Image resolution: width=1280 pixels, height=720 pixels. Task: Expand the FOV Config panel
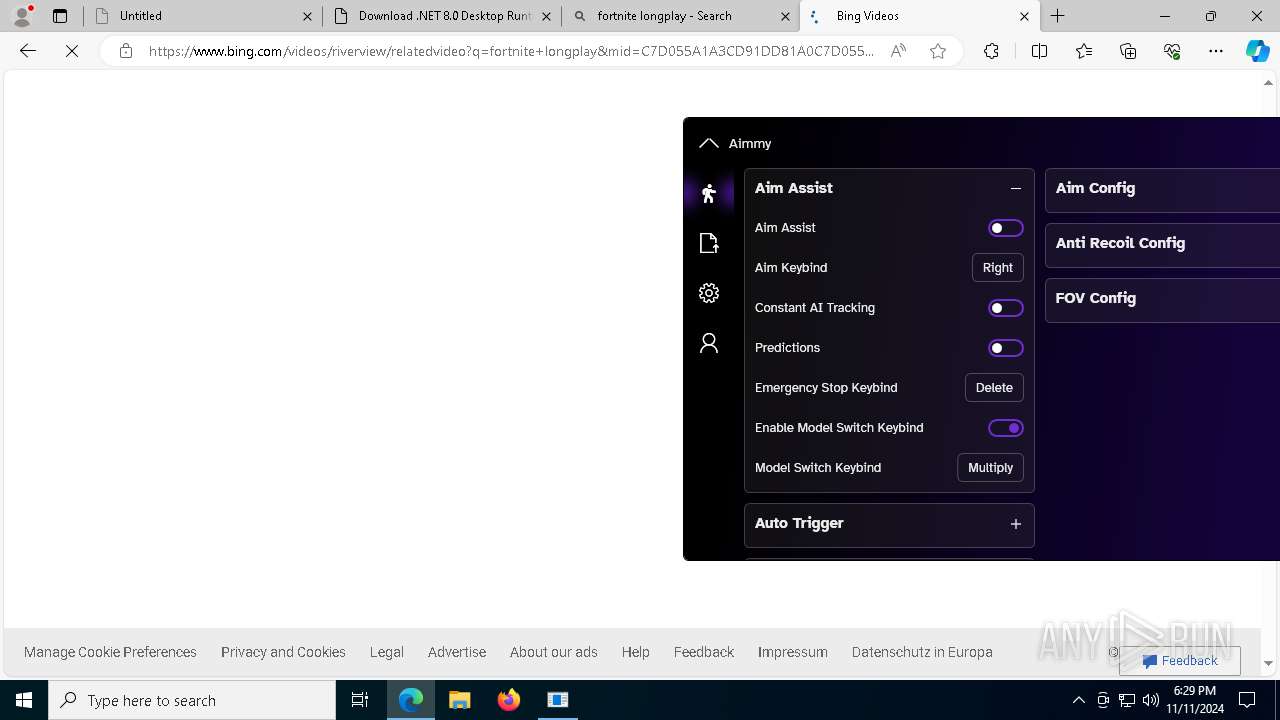[x=1162, y=298]
